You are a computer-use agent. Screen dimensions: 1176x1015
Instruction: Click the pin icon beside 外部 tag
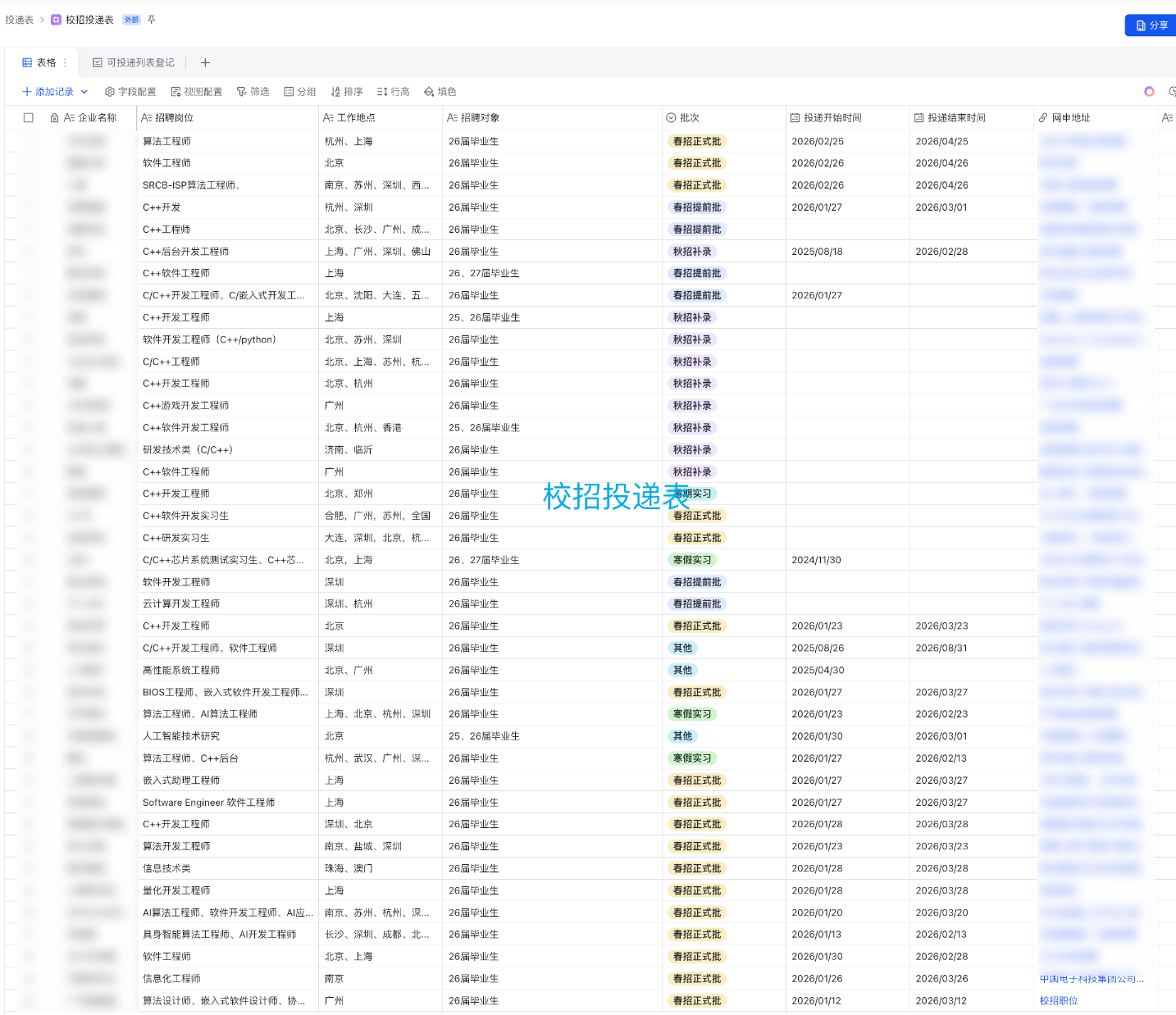pos(152,20)
